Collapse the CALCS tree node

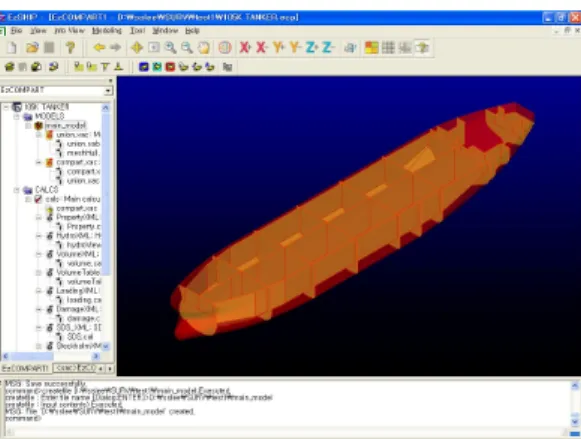16,190
